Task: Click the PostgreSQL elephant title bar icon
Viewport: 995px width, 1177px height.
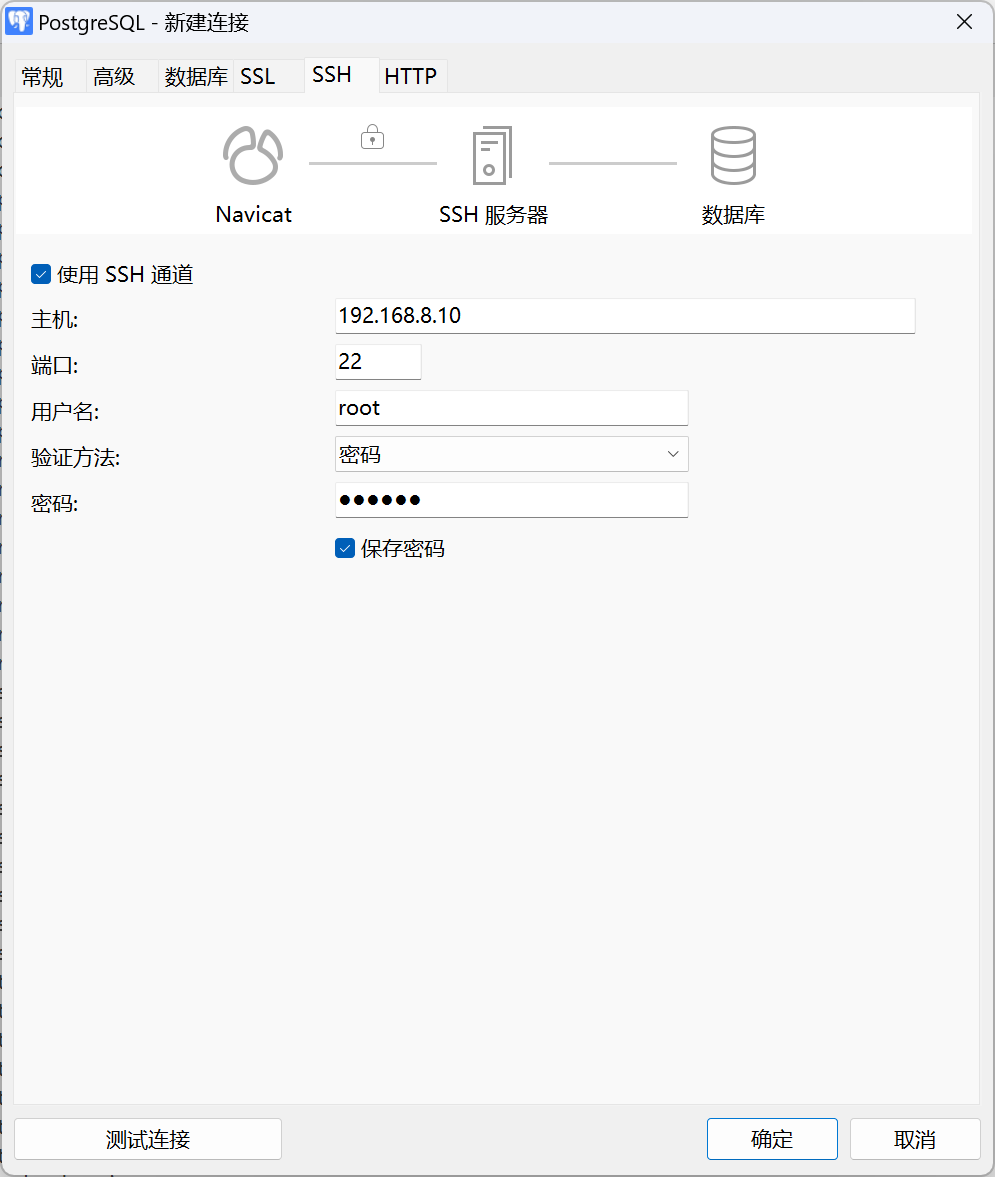Action: pyautogui.click(x=19, y=22)
